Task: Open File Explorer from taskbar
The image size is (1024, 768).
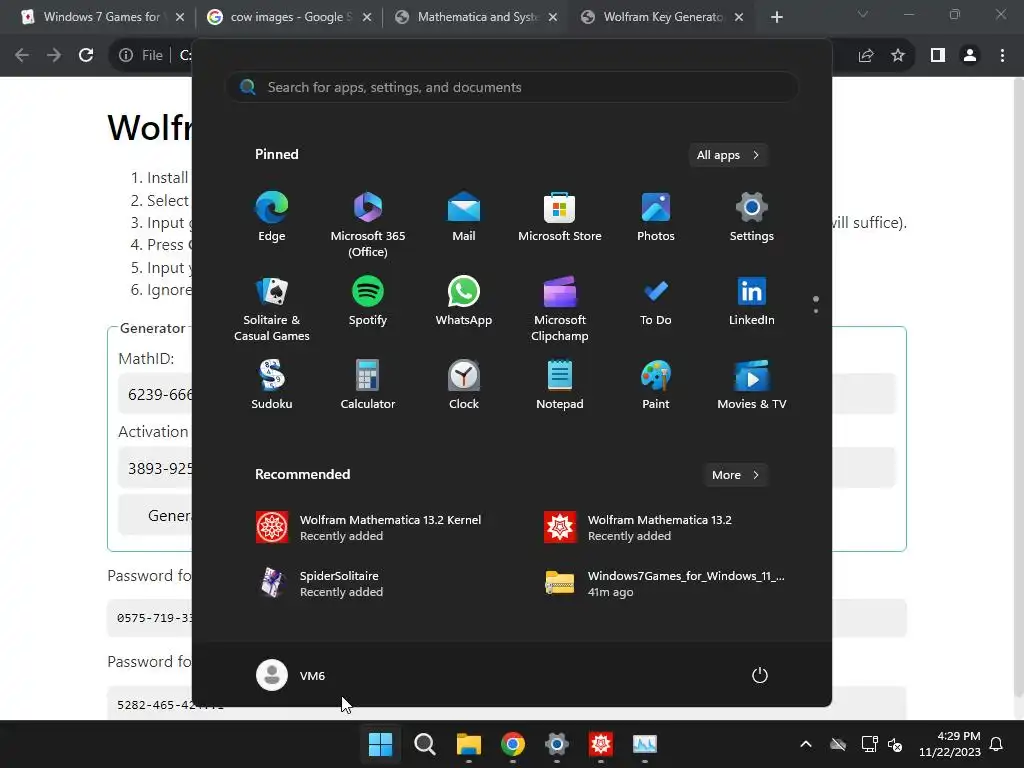Action: [x=468, y=744]
